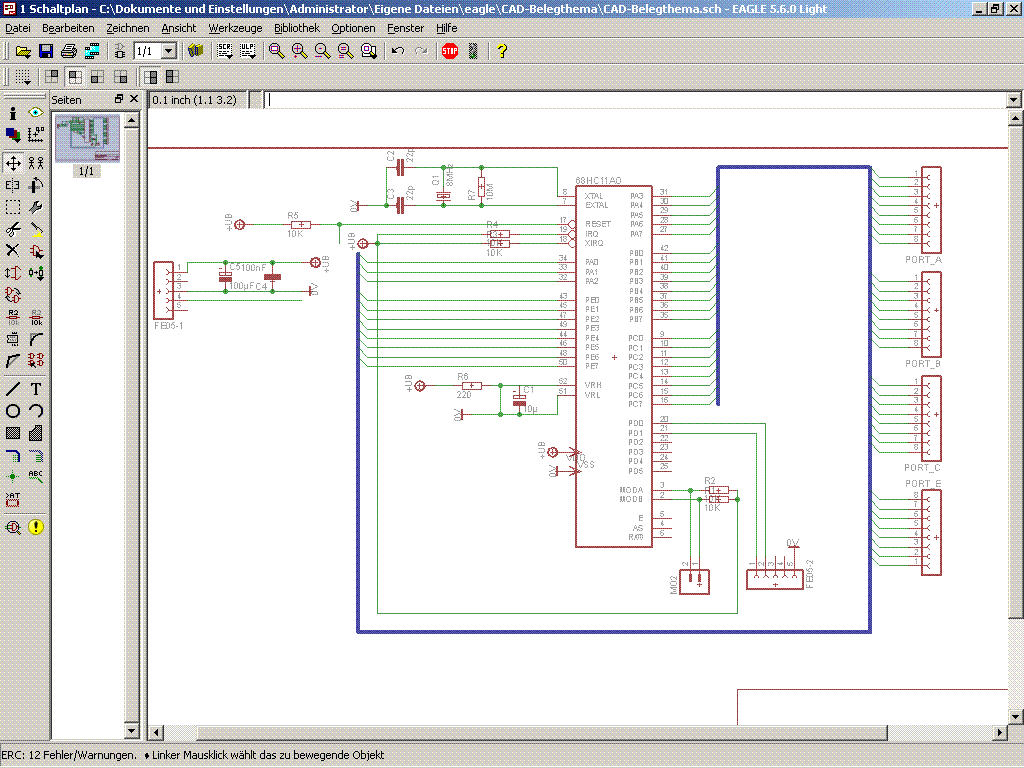Zoom in with plus magnifier
Screen dimensions: 1024x768
click(300, 51)
